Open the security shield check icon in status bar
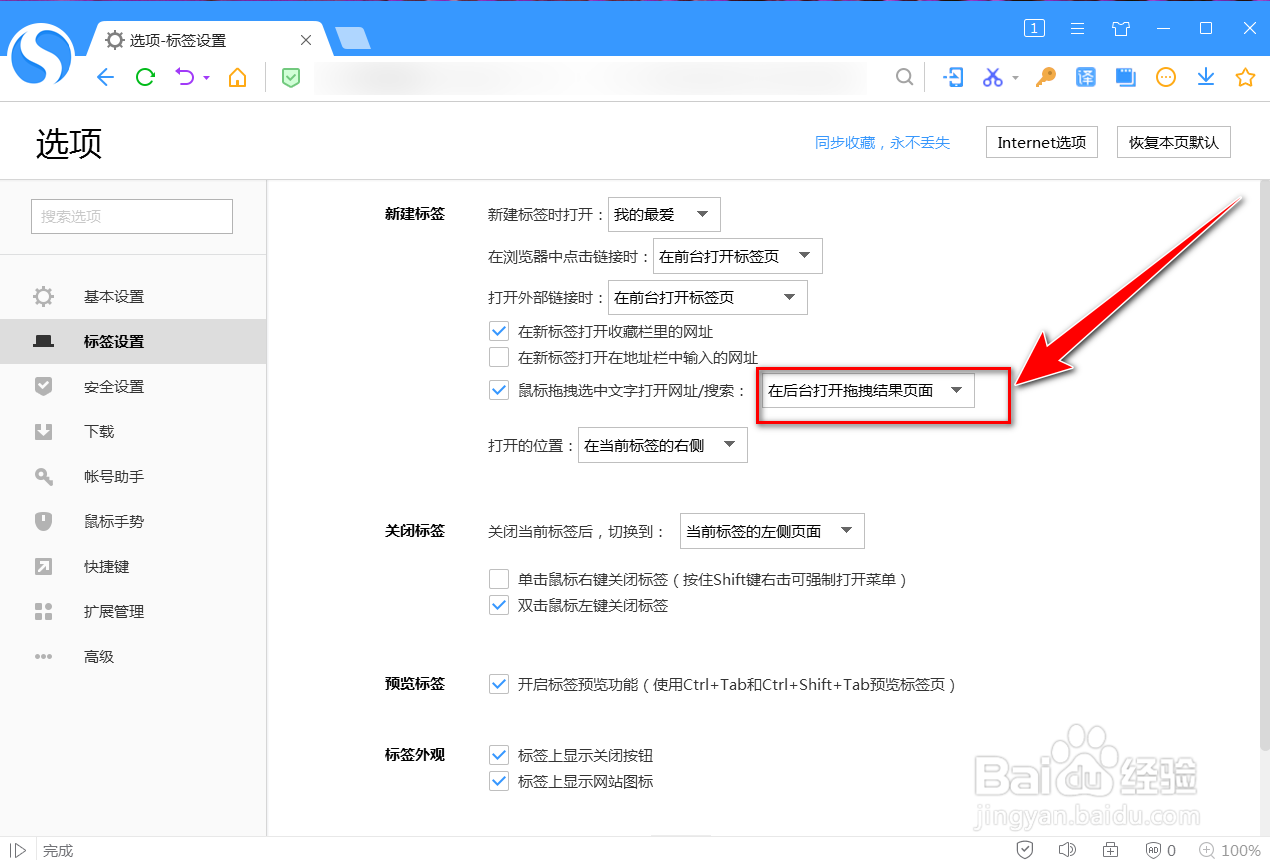The height and width of the screenshot is (860, 1270). point(1025,849)
